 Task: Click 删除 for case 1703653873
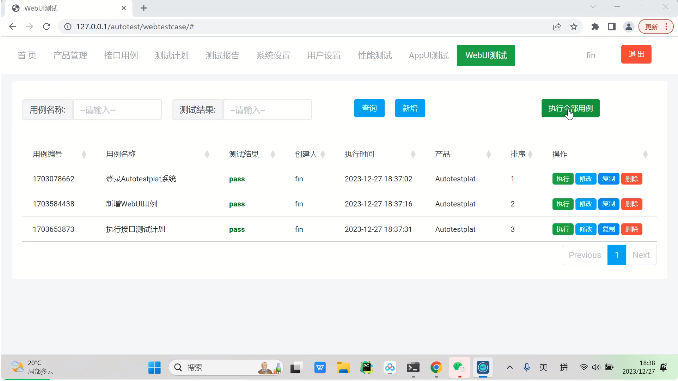tap(631, 229)
